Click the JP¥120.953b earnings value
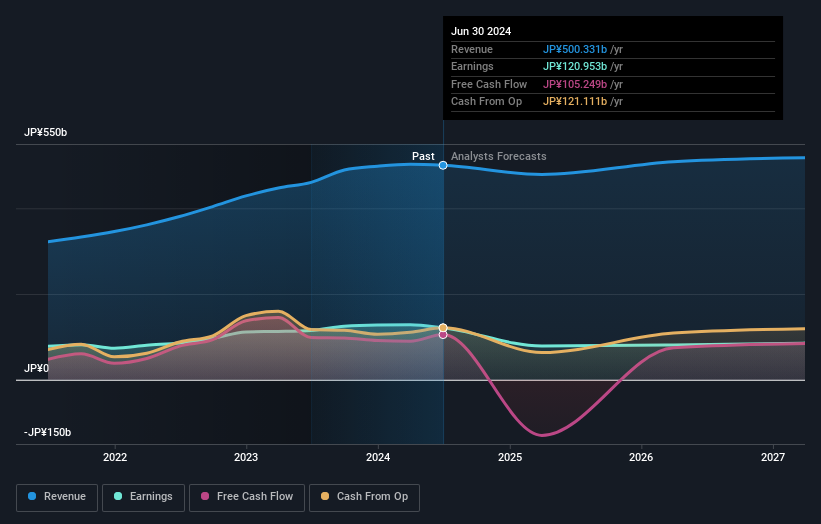 (x=575, y=66)
